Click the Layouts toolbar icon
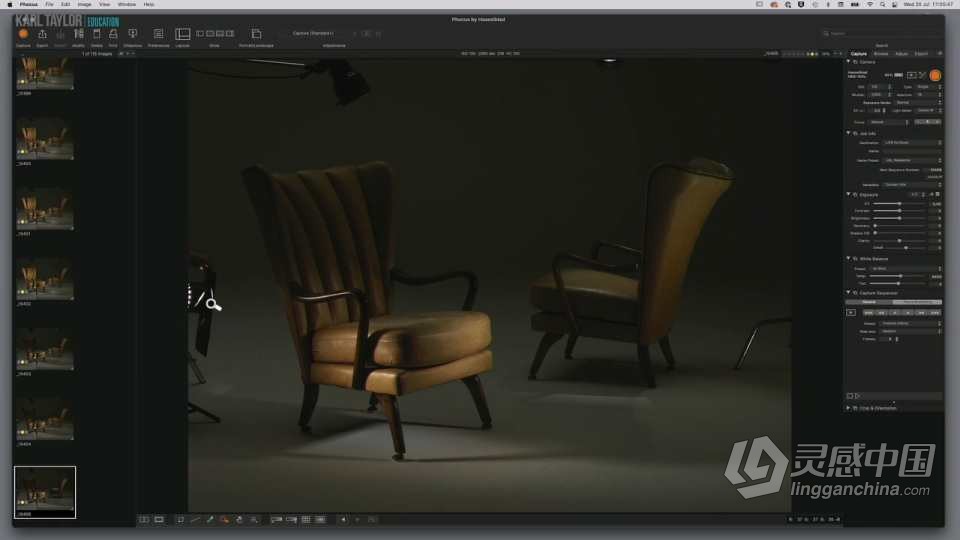The width and height of the screenshot is (960, 540). pos(182,34)
